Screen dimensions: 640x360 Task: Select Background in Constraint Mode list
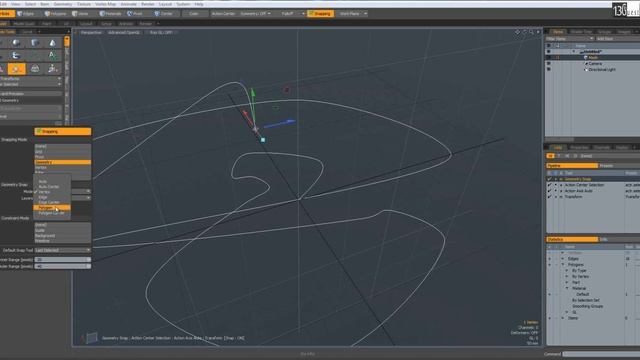coord(62,236)
